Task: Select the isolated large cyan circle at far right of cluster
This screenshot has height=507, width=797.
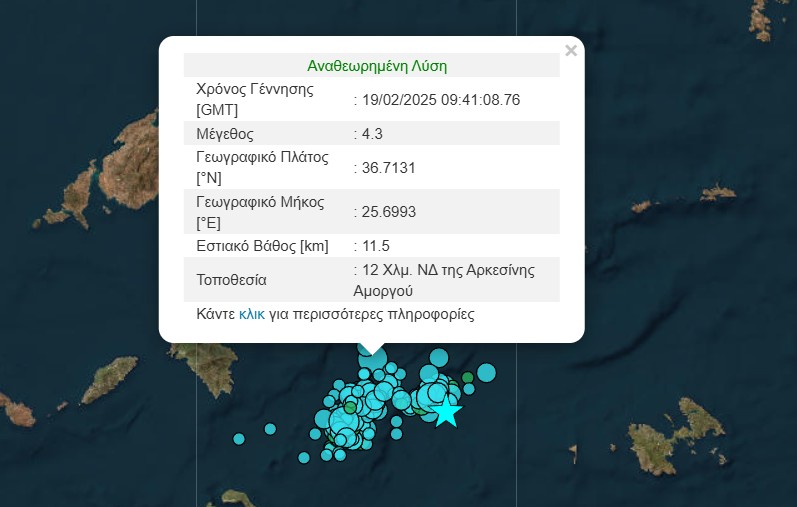Action: coord(486,373)
